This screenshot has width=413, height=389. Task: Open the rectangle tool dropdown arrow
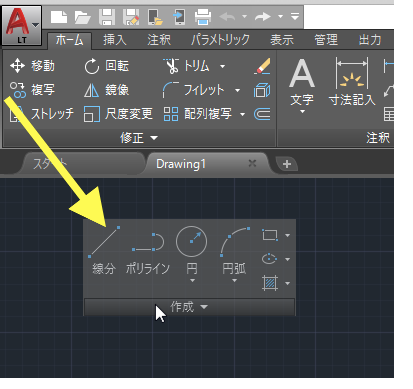[x=287, y=235]
